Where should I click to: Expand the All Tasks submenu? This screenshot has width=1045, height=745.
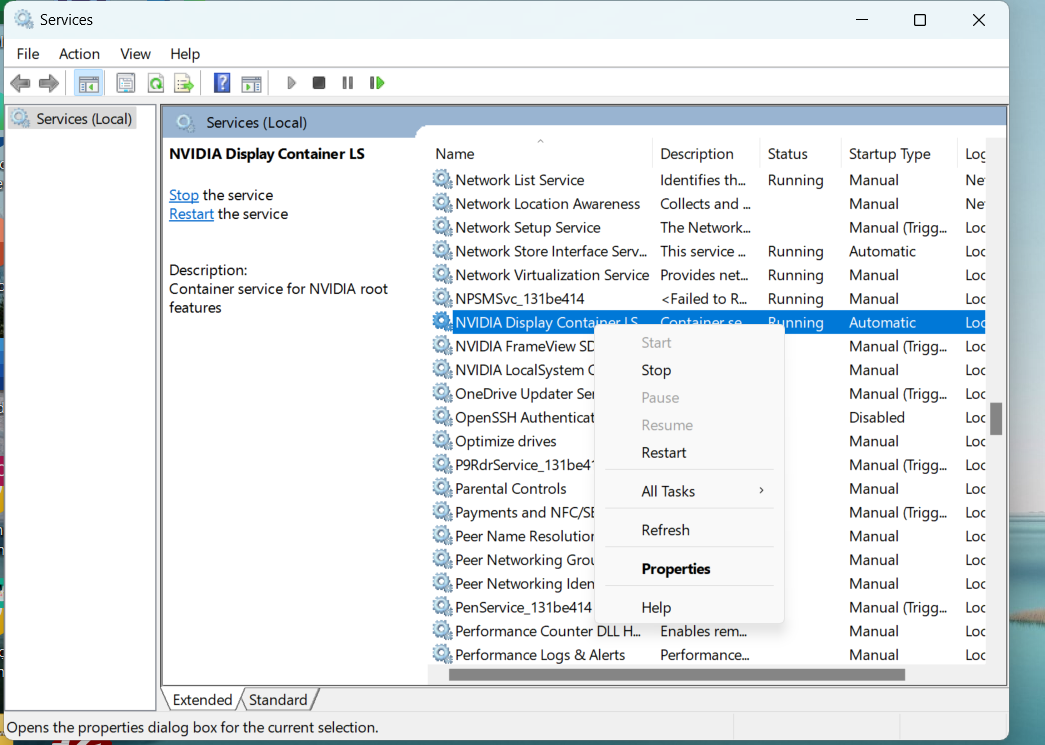tap(668, 491)
